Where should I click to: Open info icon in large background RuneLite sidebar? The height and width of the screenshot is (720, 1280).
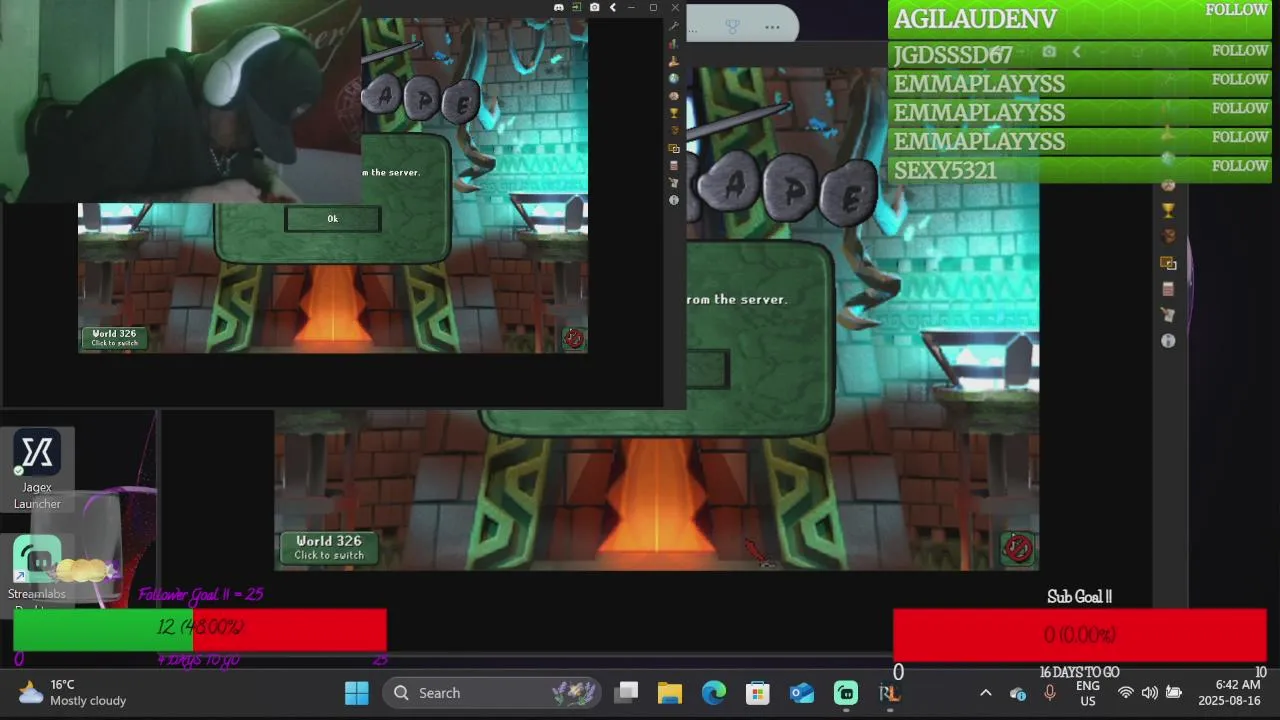coord(1168,341)
